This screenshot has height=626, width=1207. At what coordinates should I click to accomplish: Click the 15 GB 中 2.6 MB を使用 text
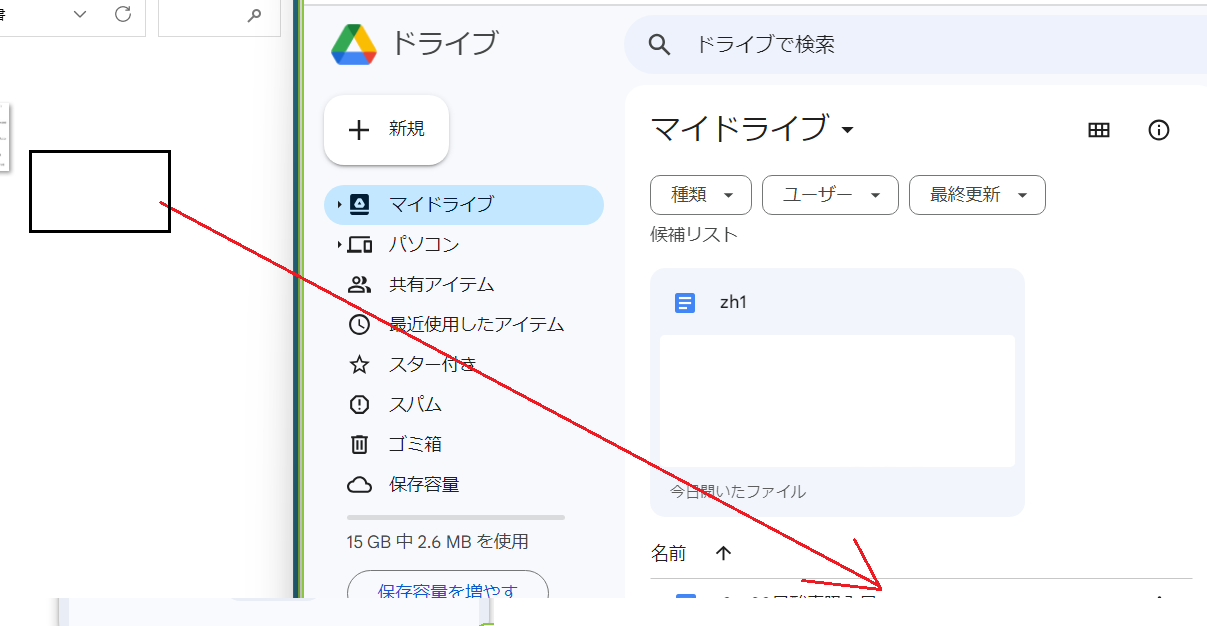(x=438, y=542)
